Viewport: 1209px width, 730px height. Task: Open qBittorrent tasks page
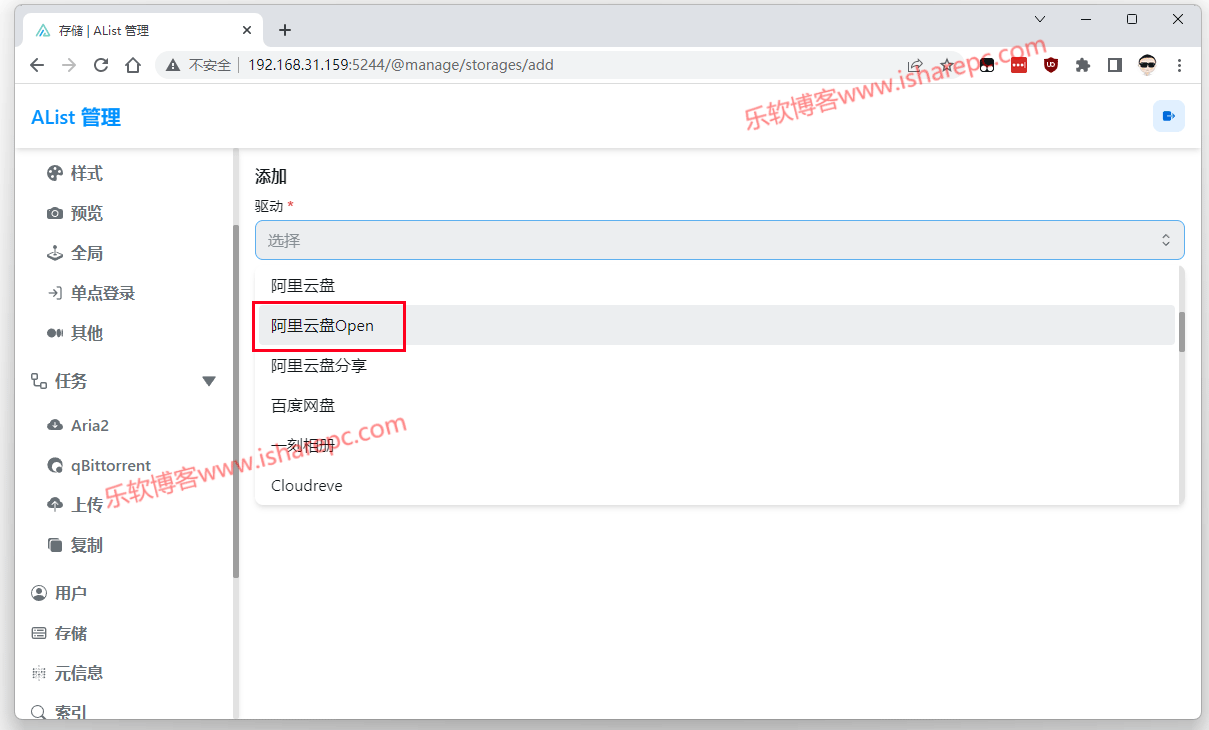click(x=111, y=466)
